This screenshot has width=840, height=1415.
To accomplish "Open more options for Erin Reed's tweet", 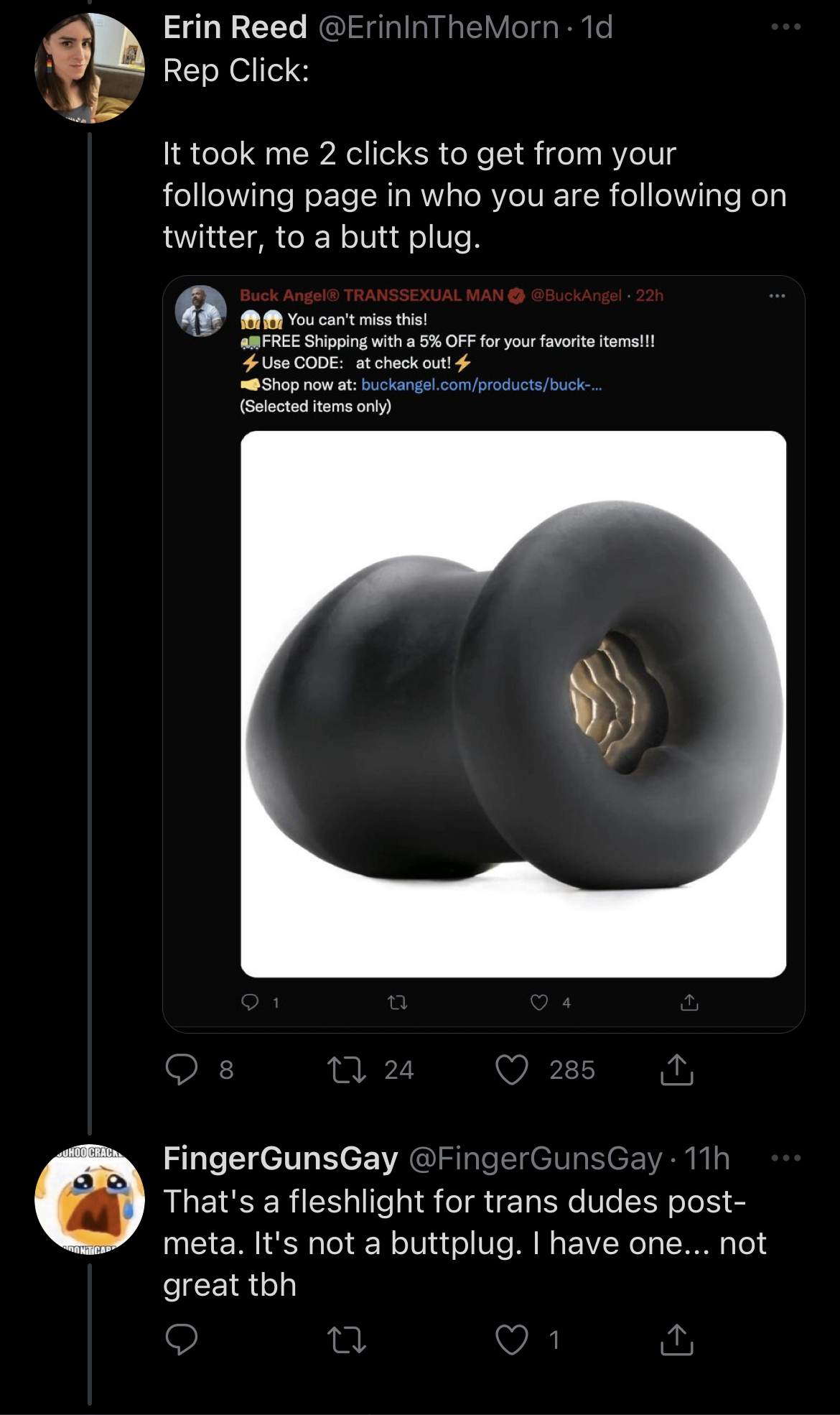I will click(785, 27).
